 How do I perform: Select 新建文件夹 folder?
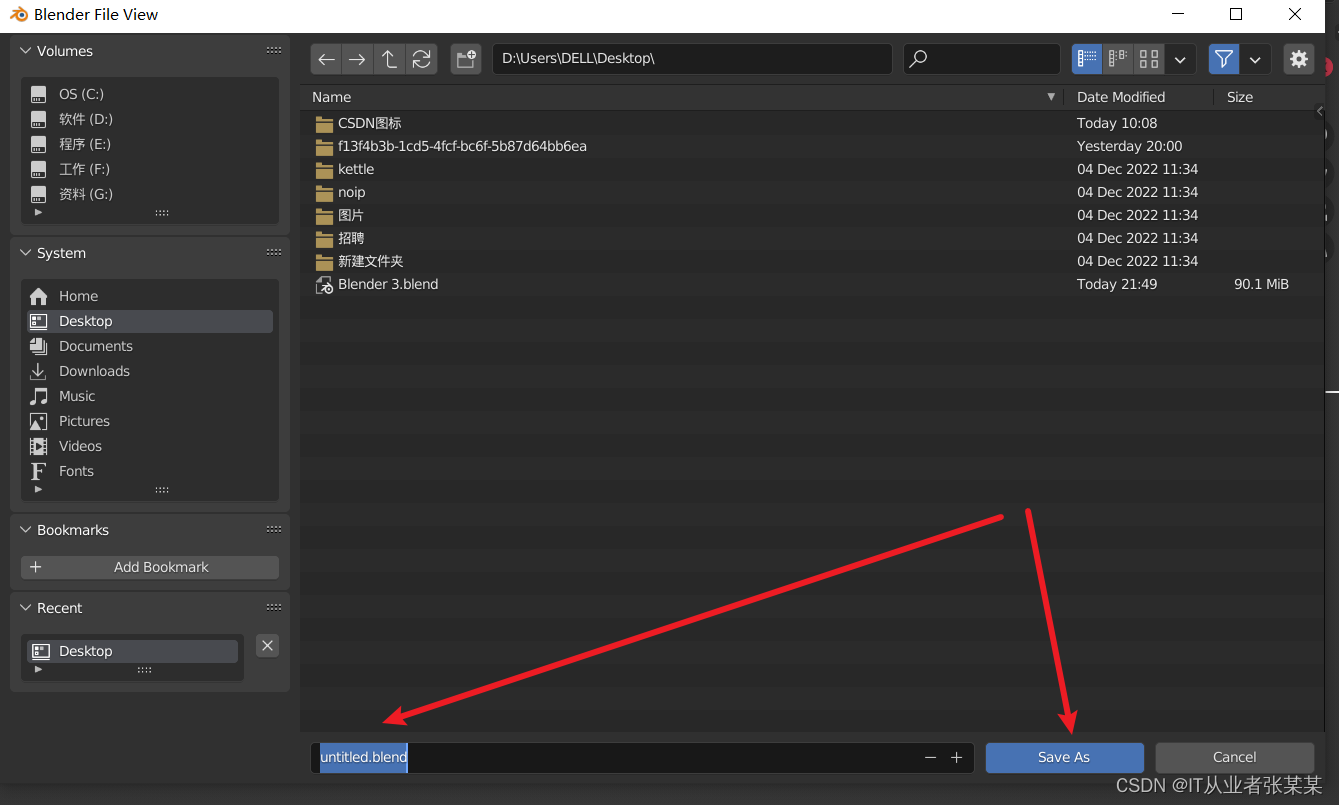(812, 261)
